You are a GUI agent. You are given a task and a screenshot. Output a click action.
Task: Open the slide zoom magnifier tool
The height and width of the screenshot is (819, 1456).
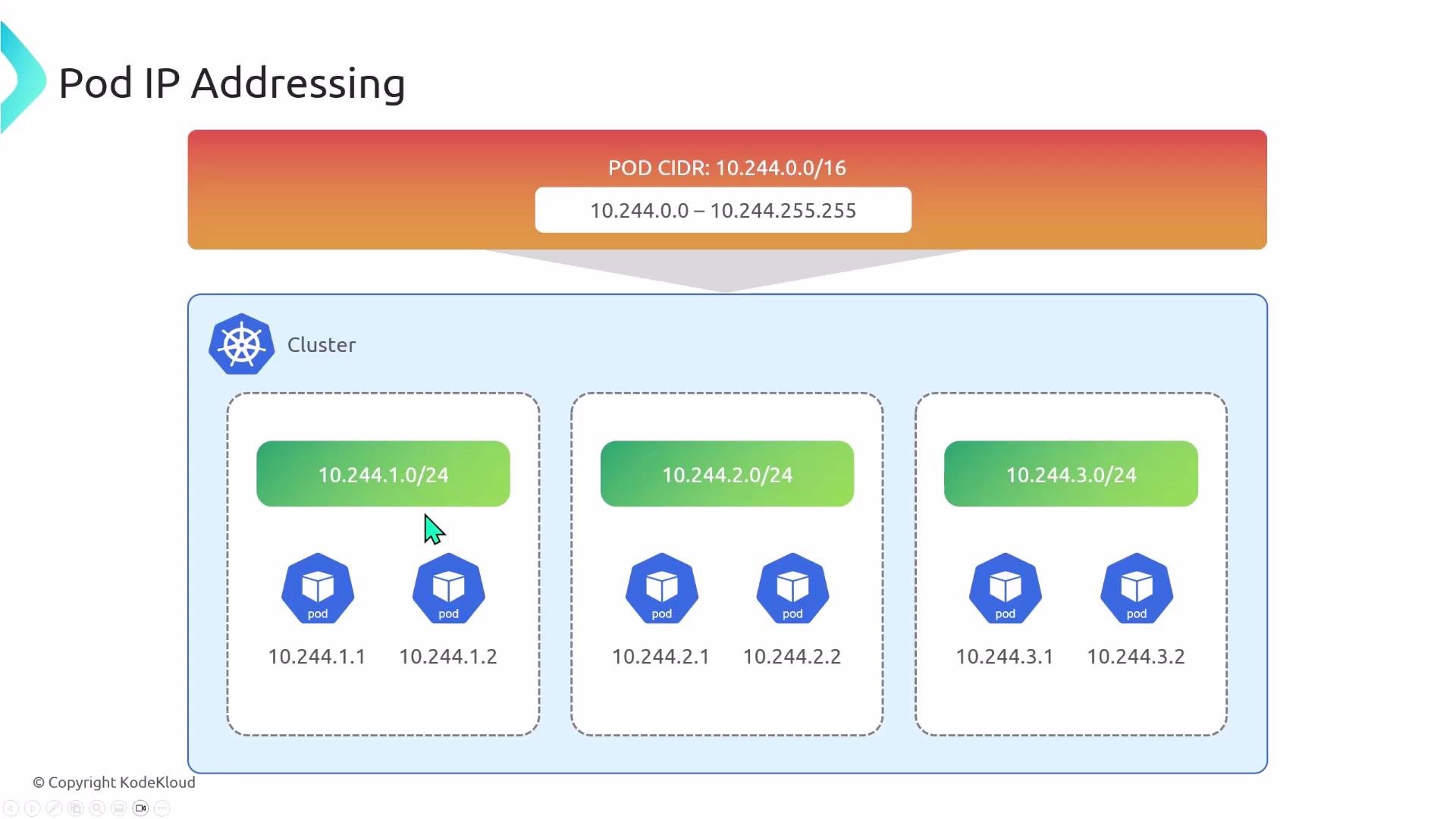[97, 808]
